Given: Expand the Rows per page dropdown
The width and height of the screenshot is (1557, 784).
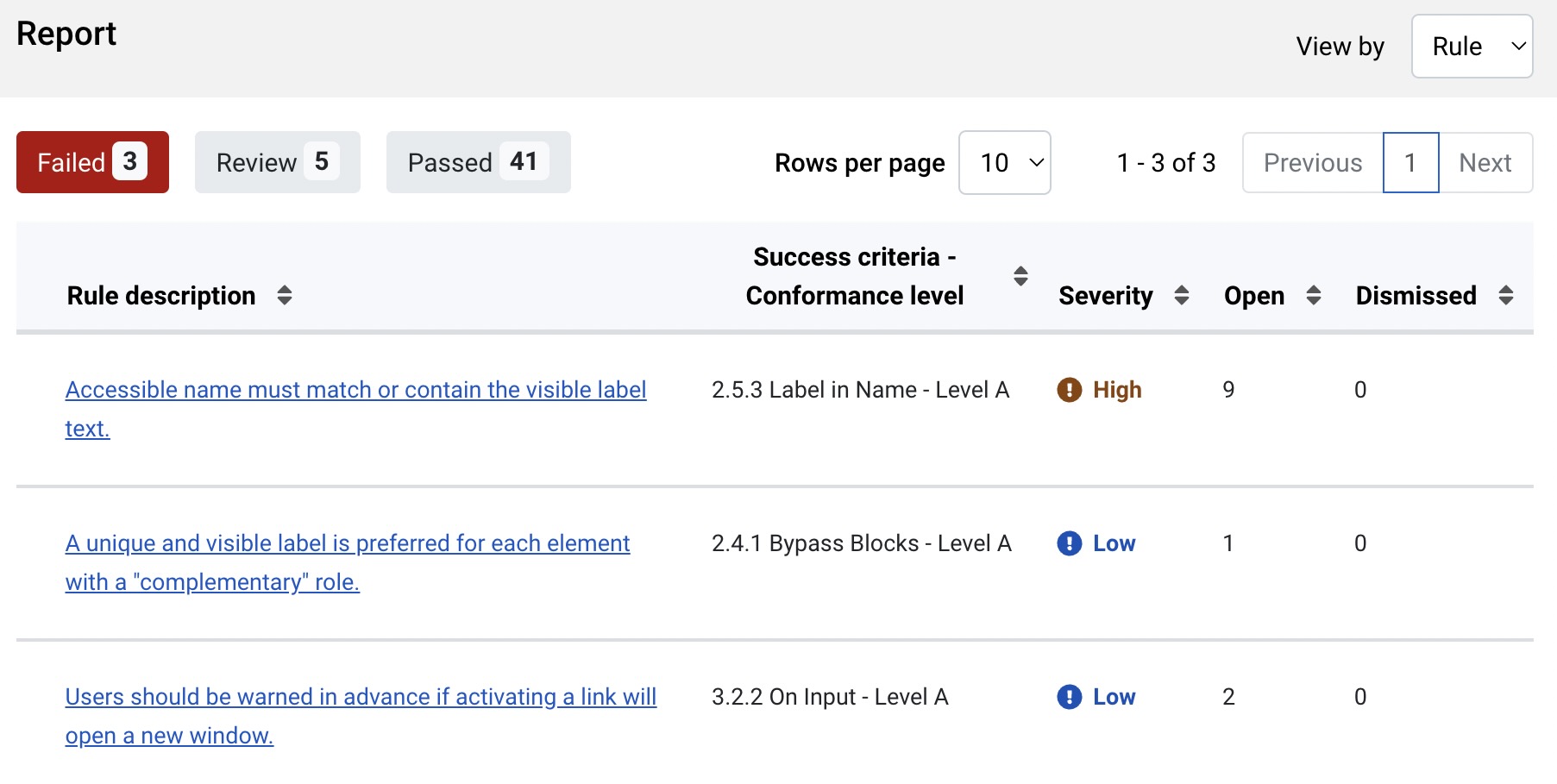Looking at the screenshot, I should point(1004,163).
